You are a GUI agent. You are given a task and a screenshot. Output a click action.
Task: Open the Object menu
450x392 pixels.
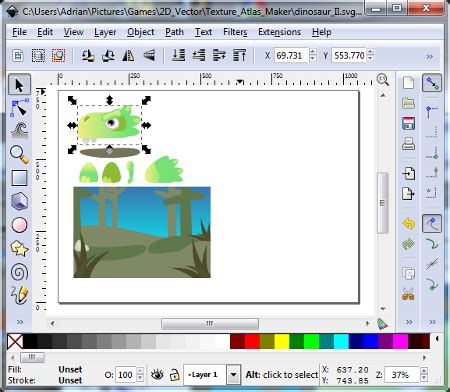141,32
